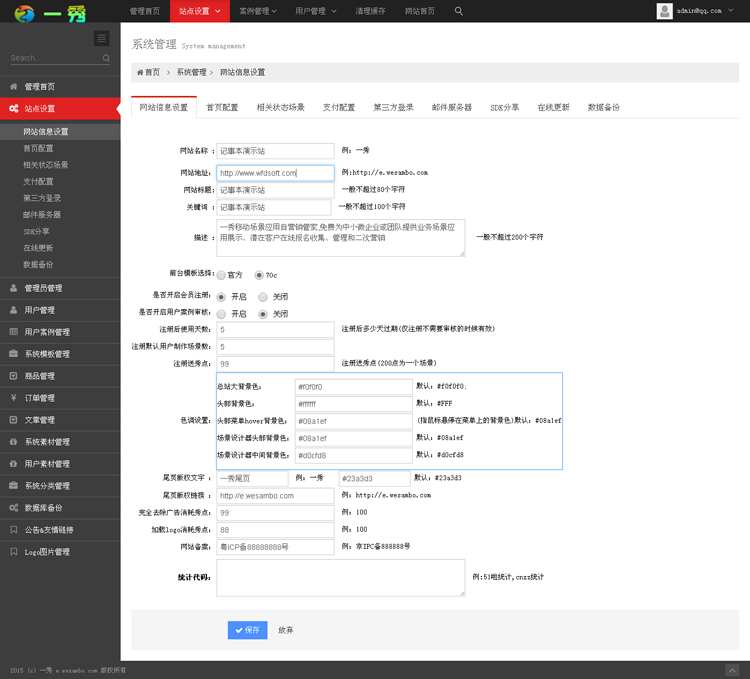Image resolution: width=750 pixels, height=679 pixels.
Task: Click the 头部背景色 color field
Action: coord(353,404)
